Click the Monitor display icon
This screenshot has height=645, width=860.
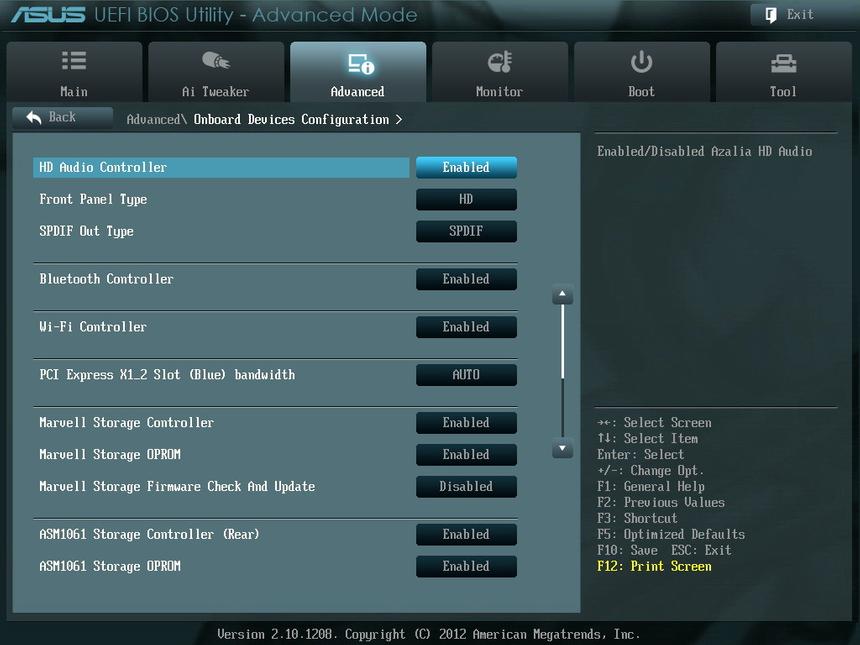[x=499, y=62]
